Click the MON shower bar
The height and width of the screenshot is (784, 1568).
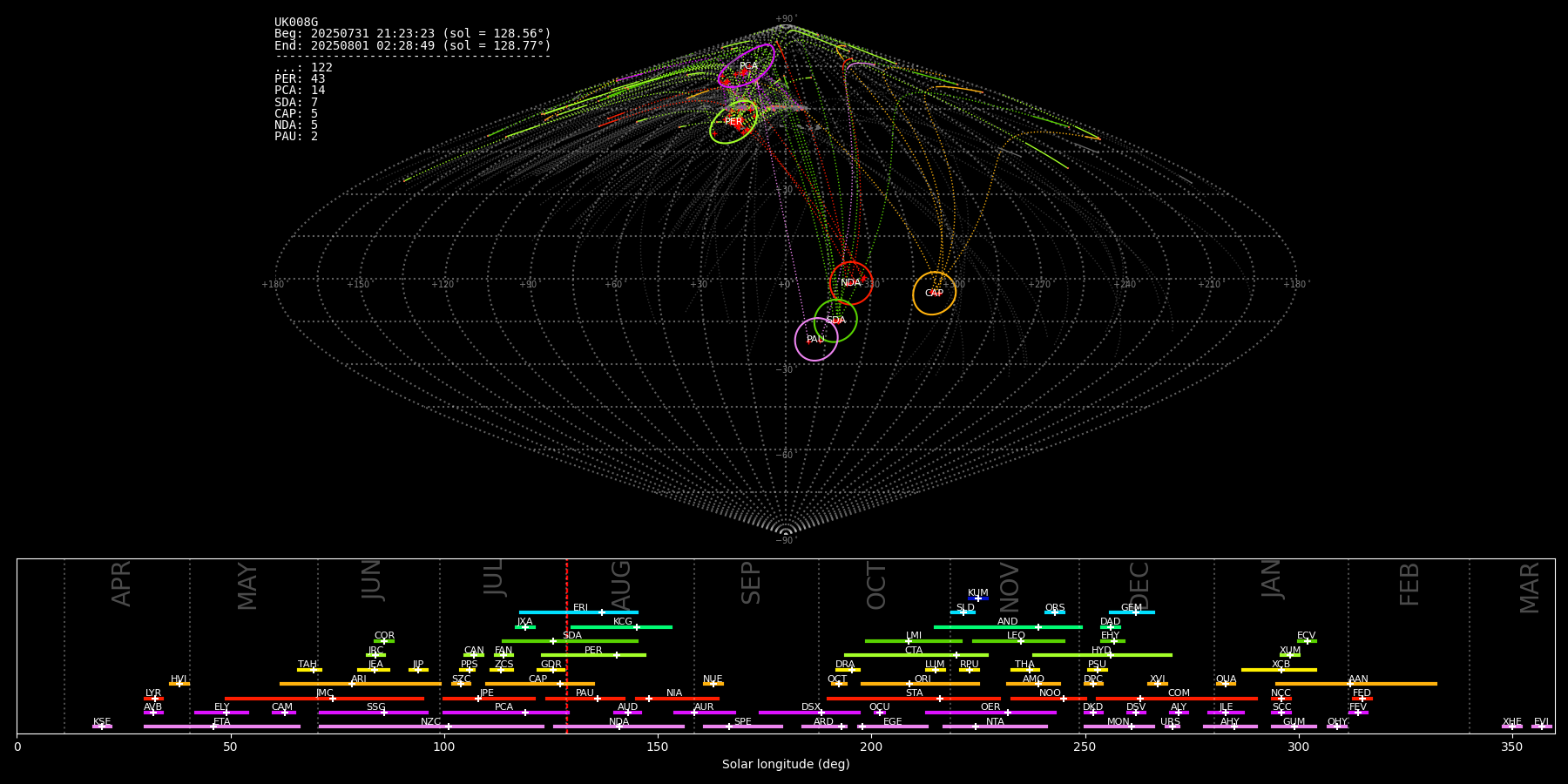coord(1119,727)
